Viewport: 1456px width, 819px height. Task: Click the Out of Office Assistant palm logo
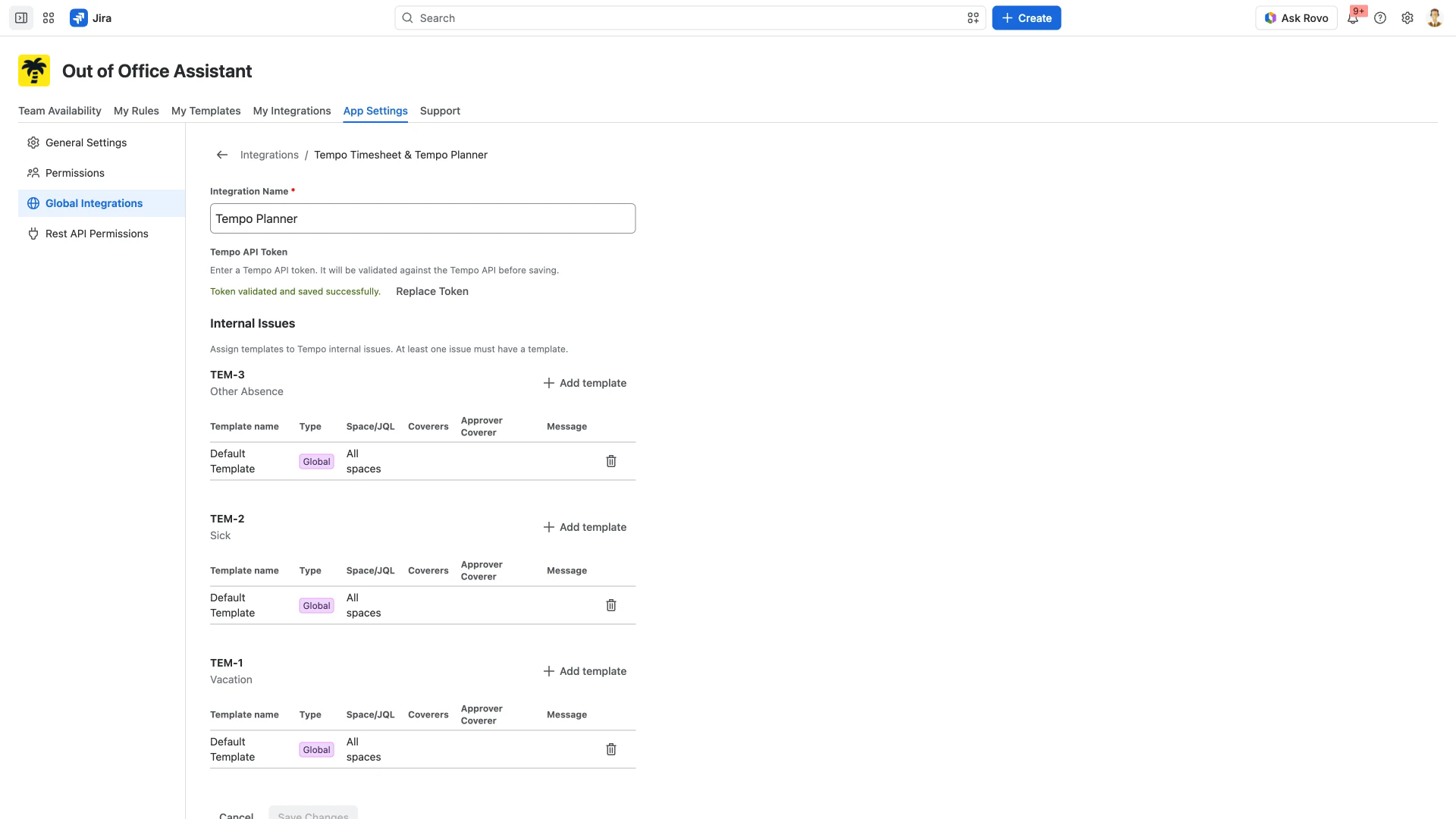pyautogui.click(x=34, y=71)
